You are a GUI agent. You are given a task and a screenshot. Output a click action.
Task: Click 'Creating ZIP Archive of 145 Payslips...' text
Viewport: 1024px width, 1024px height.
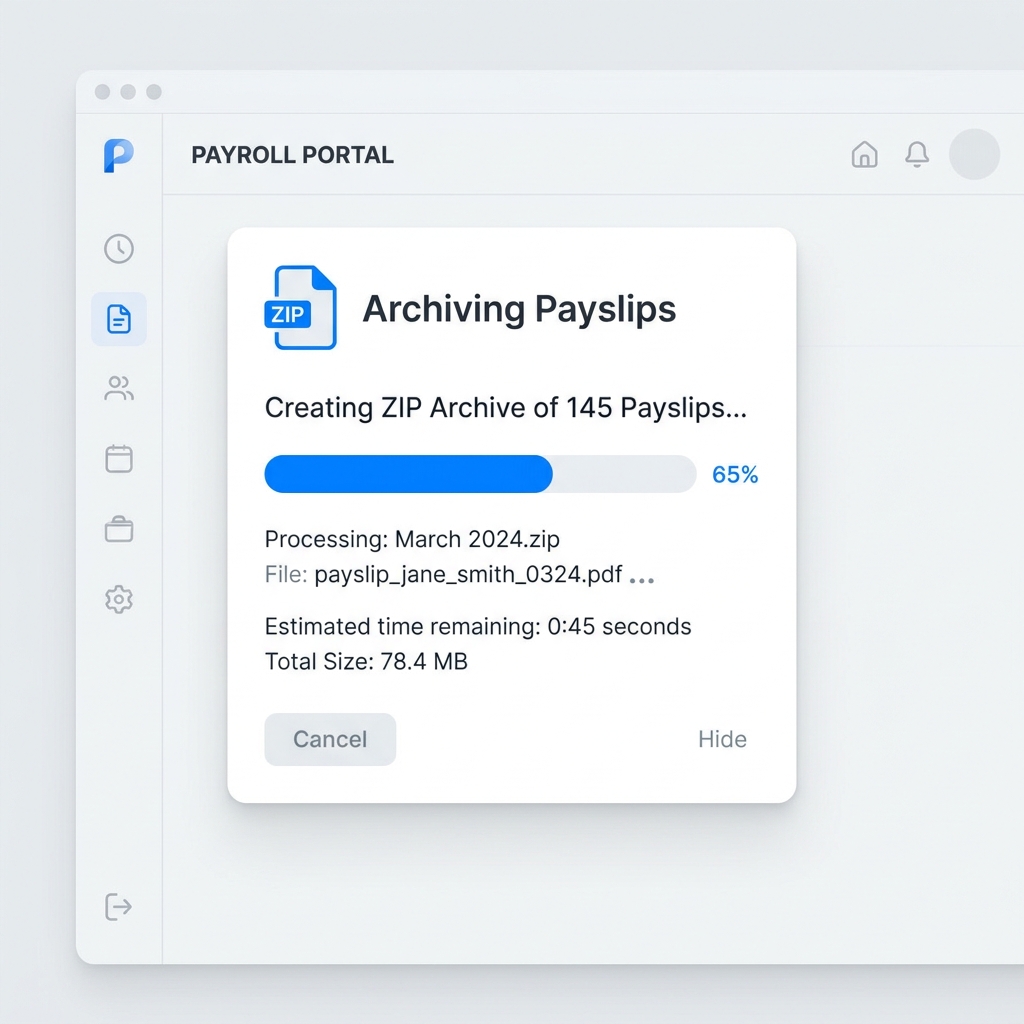point(505,408)
